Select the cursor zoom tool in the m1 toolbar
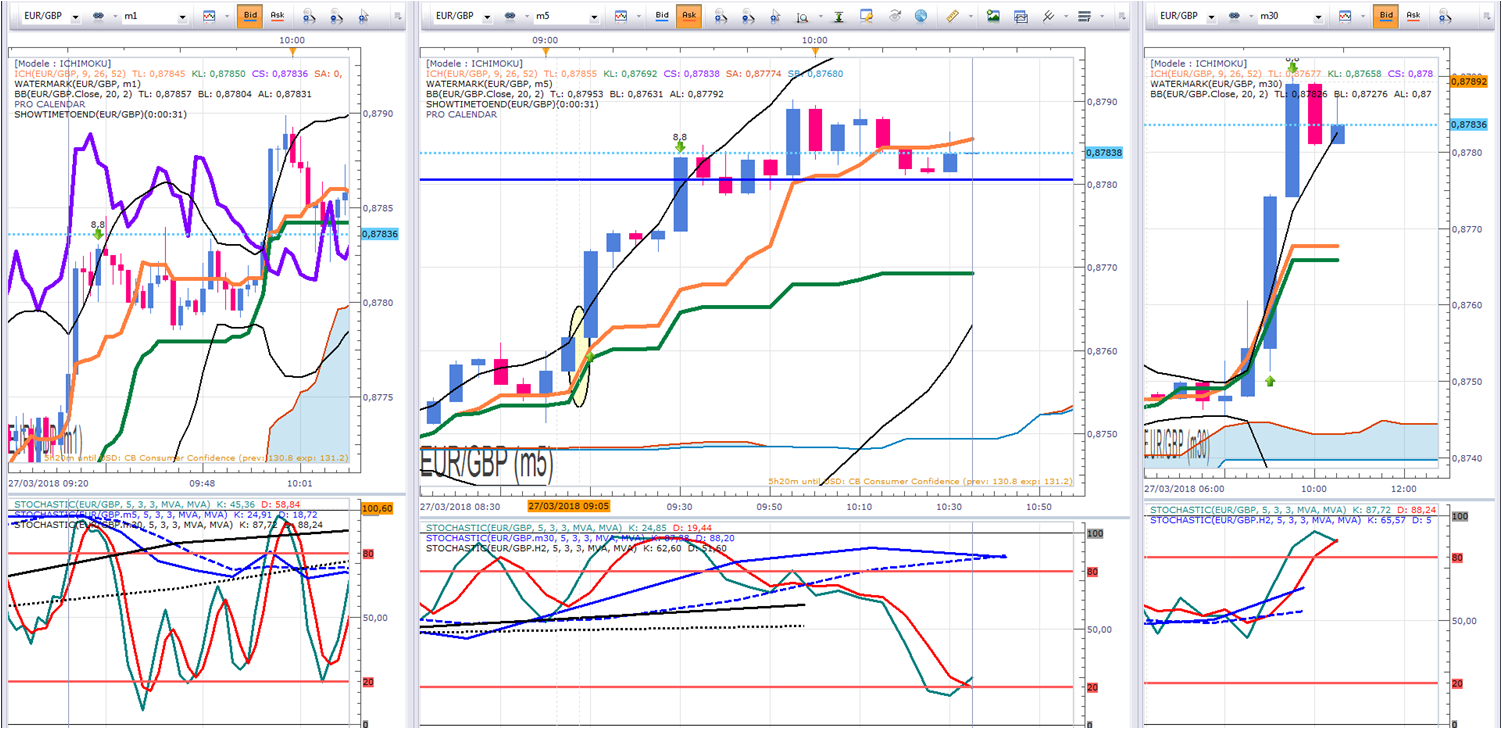Viewport: 1502px width, 729px height. (365, 16)
